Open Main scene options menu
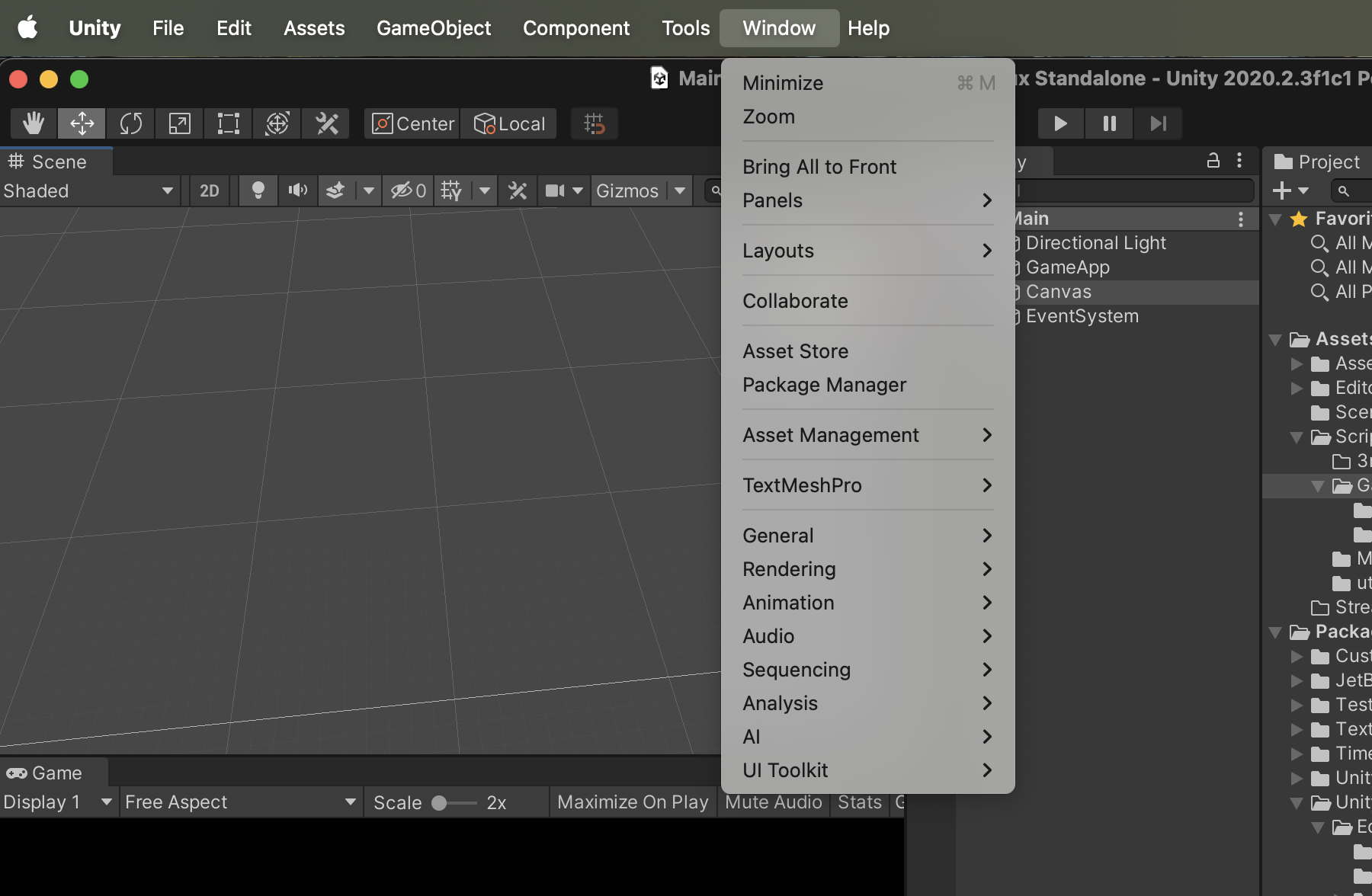 click(1241, 219)
